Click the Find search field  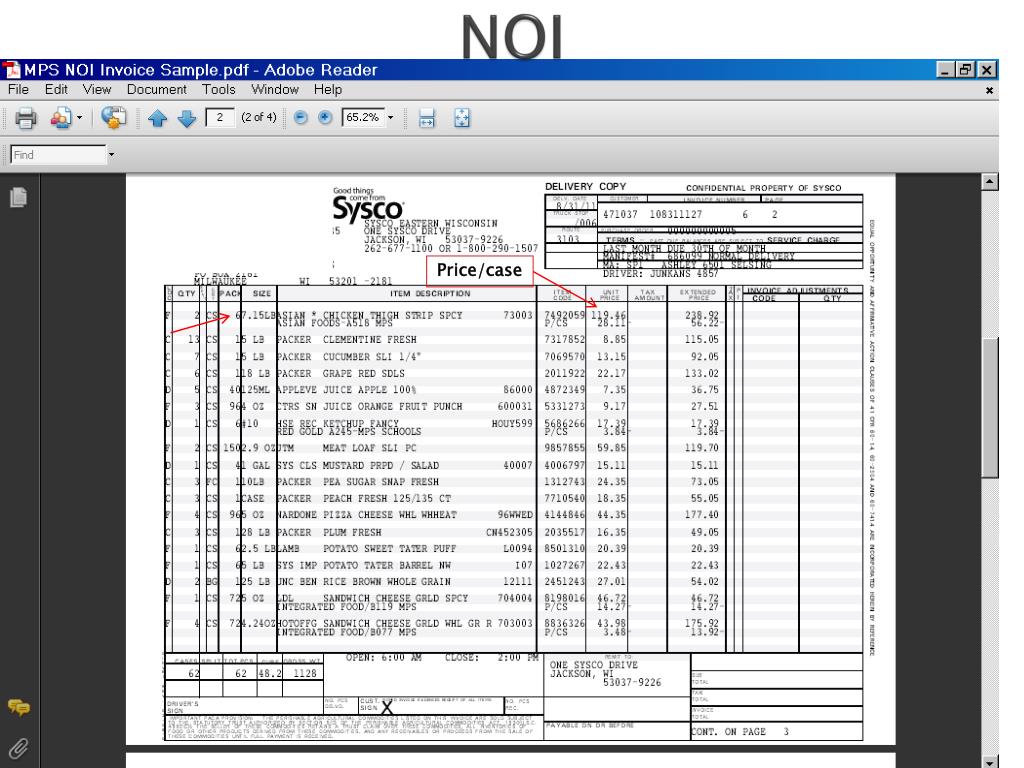click(x=58, y=155)
